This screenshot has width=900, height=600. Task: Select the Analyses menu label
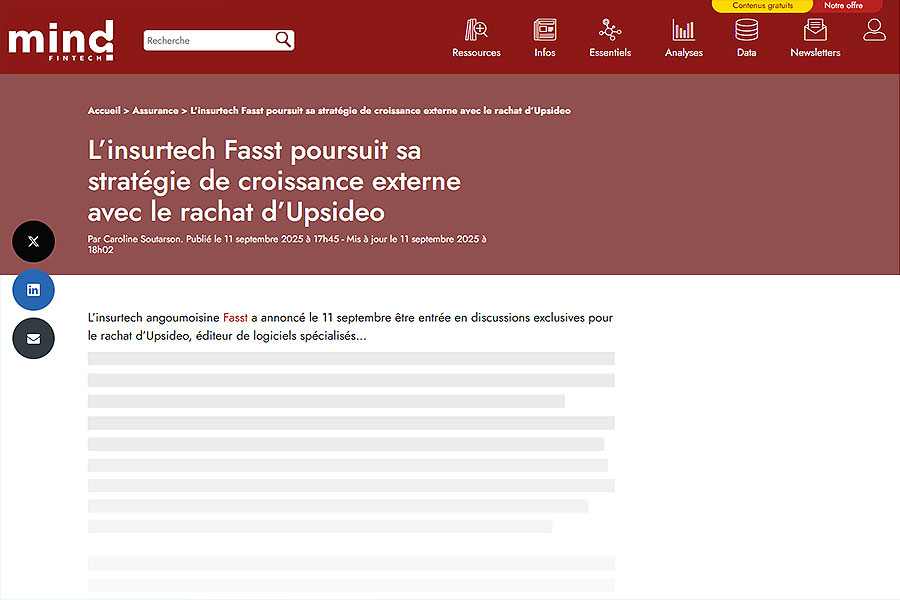click(684, 53)
